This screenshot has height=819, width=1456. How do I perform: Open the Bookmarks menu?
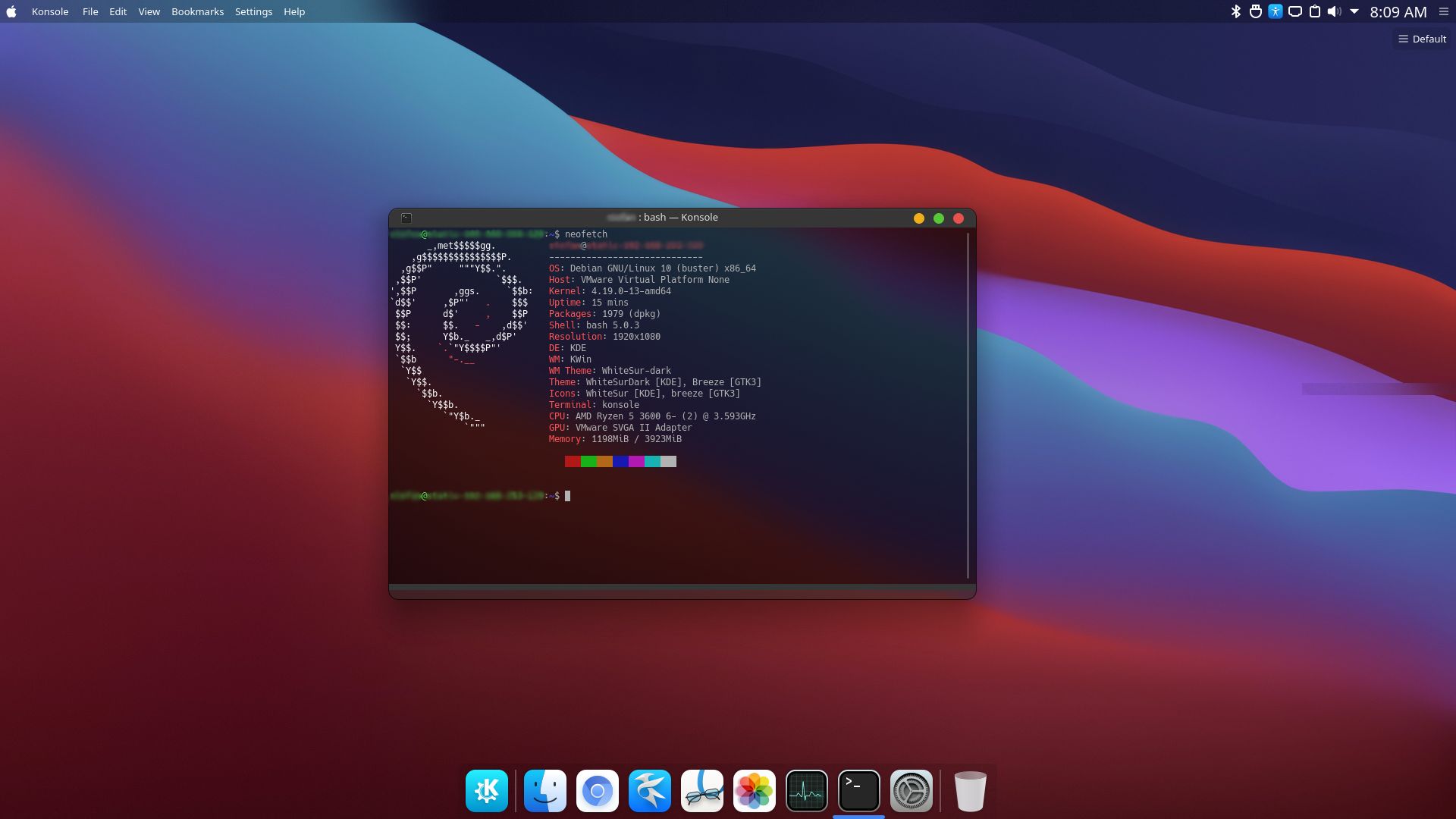(x=197, y=11)
